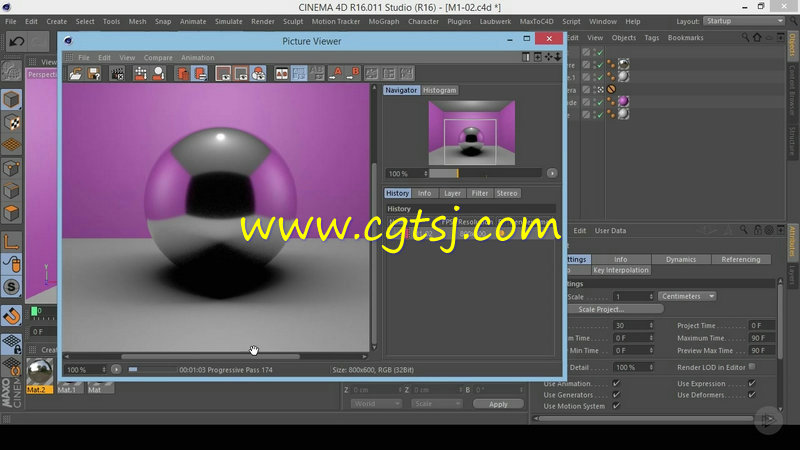
Task: Toggle visibility dots of magenta material object
Action: point(594,102)
